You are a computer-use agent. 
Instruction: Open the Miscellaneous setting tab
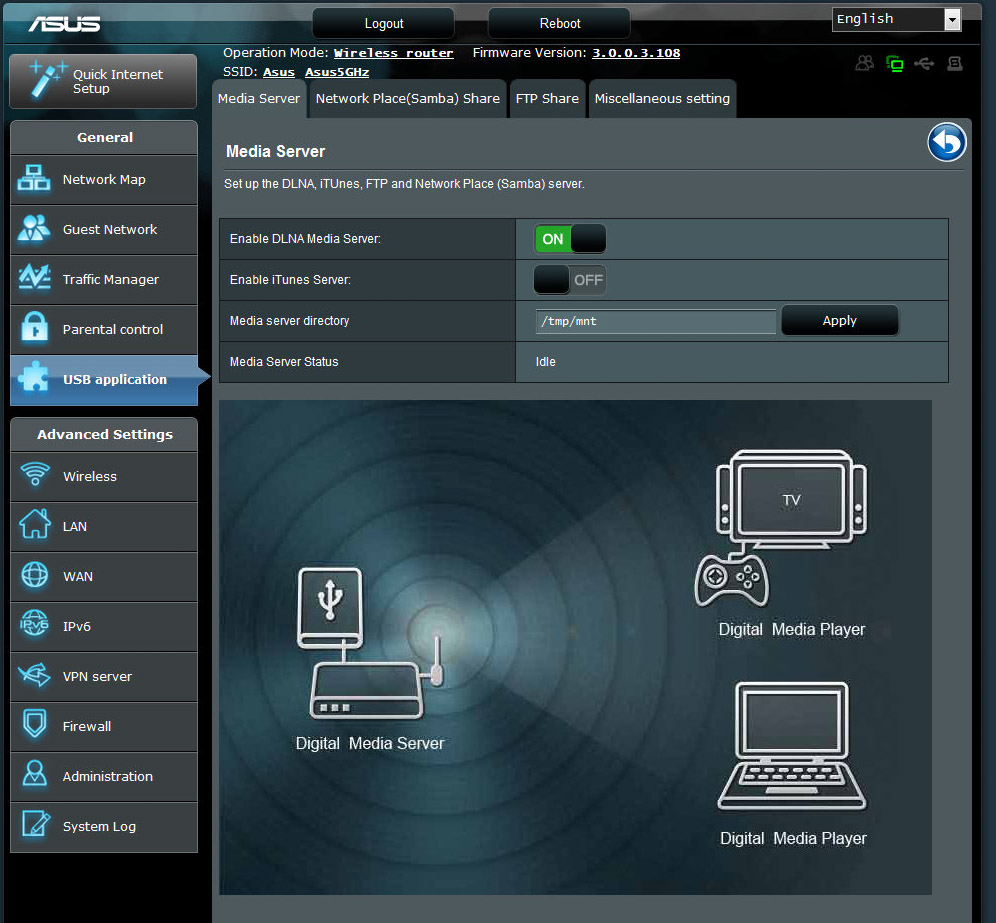pyautogui.click(x=662, y=98)
